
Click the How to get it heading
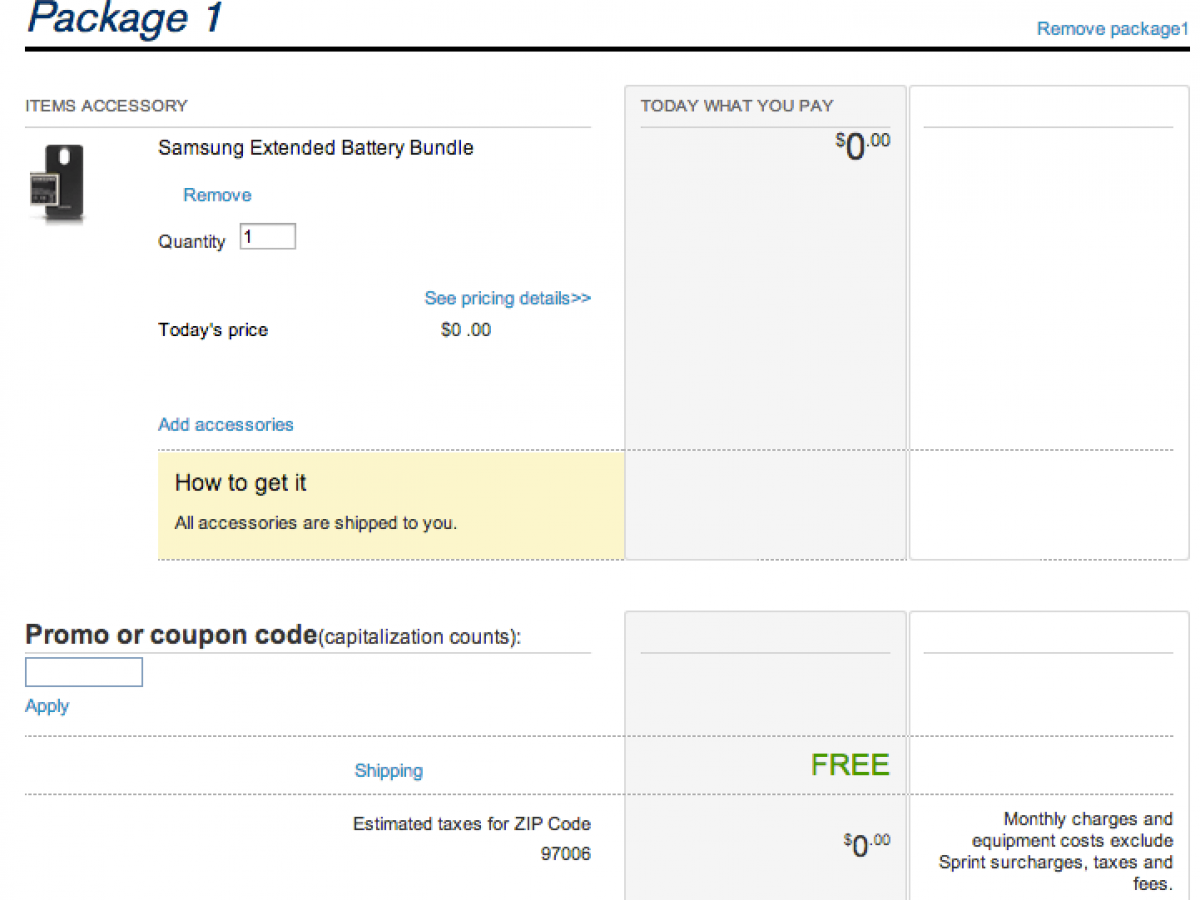click(x=240, y=483)
